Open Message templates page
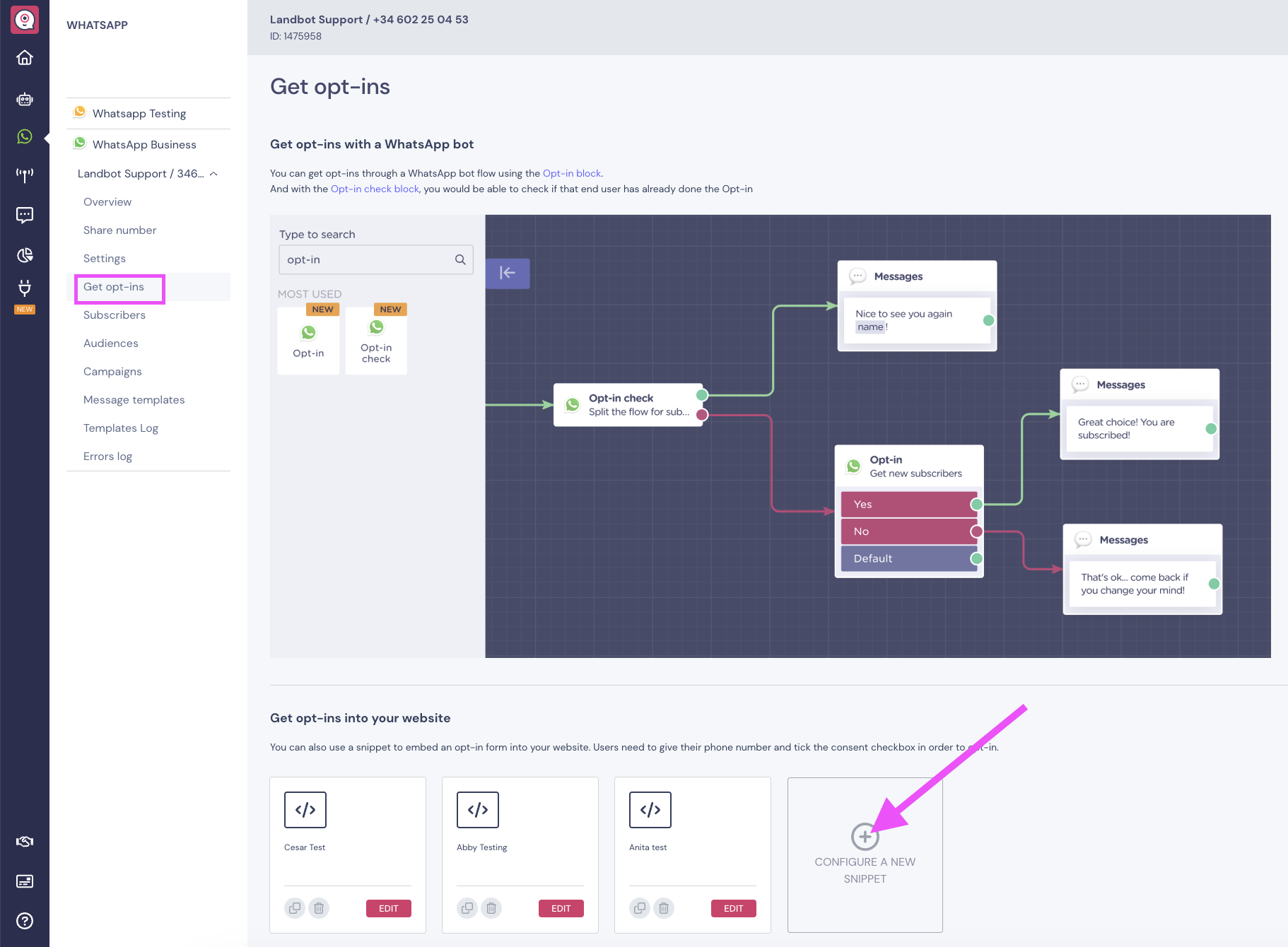The height and width of the screenshot is (947, 1288). click(134, 400)
